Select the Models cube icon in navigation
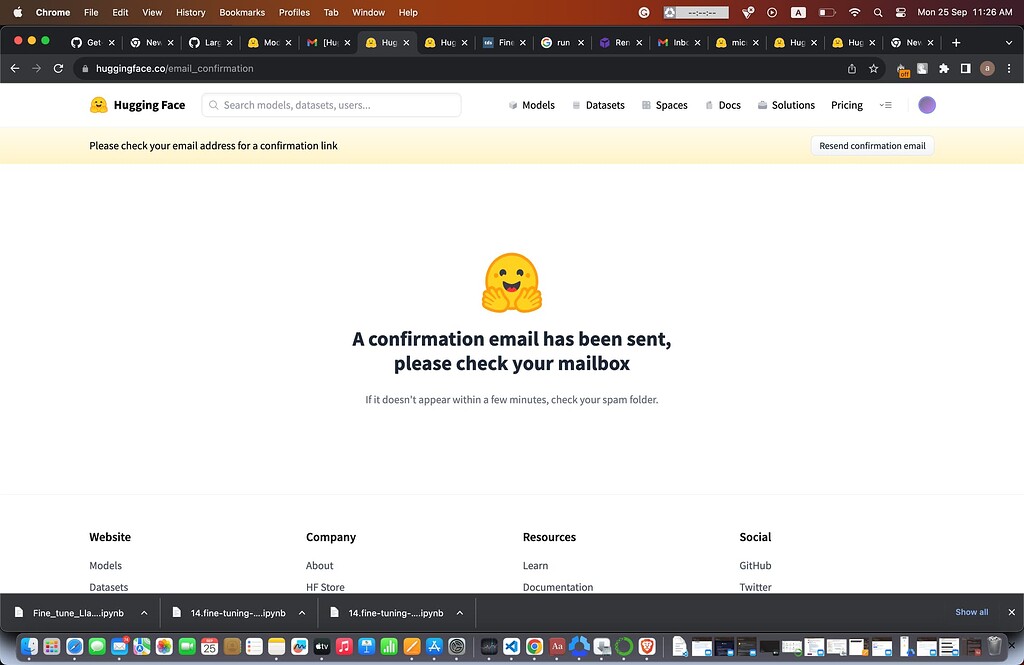Viewport: 1024px width, 665px height. tap(514, 104)
